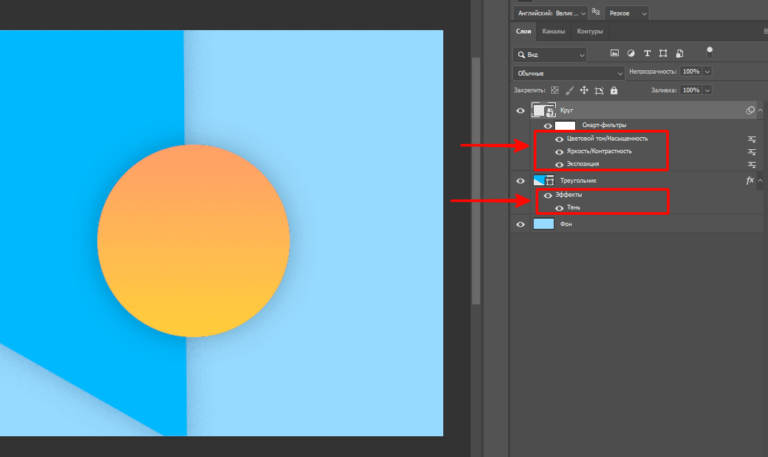
Task: Click the Заливка value field
Action: 690,90
